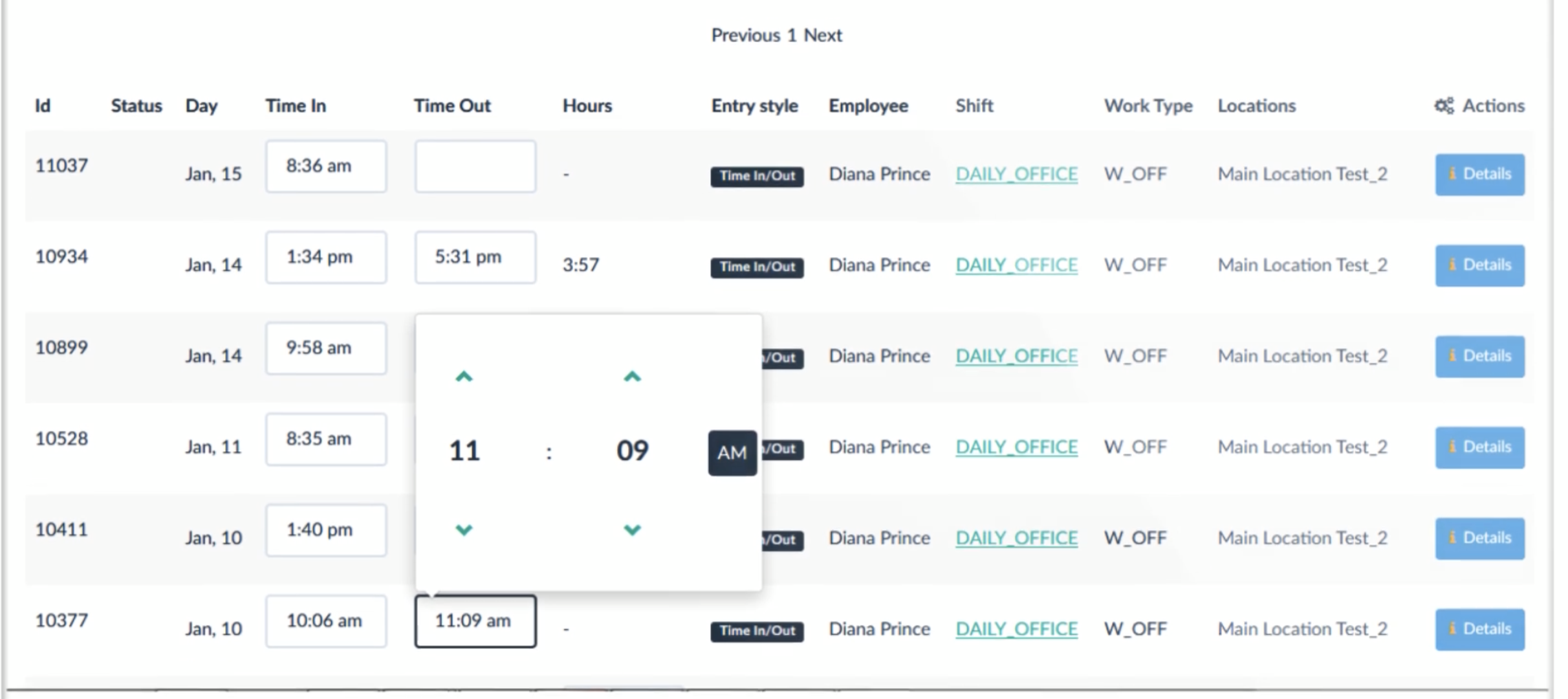
Task: Open the DAILY_OFFICE shift link for Jan 15
Action: click(1016, 173)
